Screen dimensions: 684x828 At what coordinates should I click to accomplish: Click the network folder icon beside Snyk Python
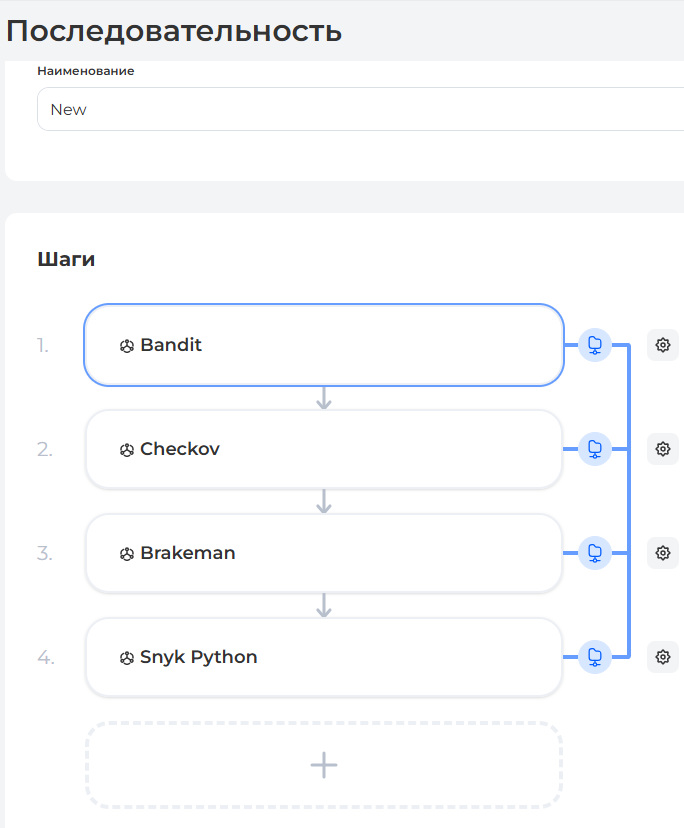coord(595,657)
